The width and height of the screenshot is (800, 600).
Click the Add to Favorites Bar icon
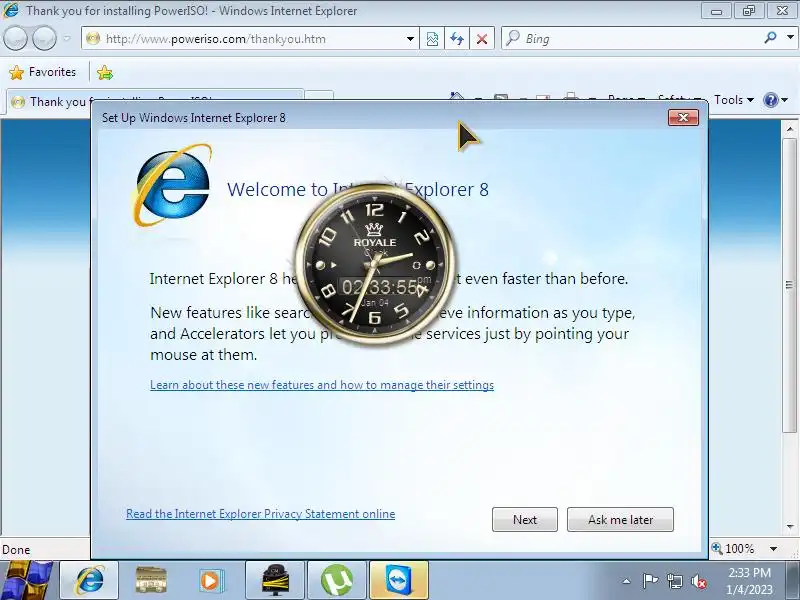pyautogui.click(x=105, y=72)
